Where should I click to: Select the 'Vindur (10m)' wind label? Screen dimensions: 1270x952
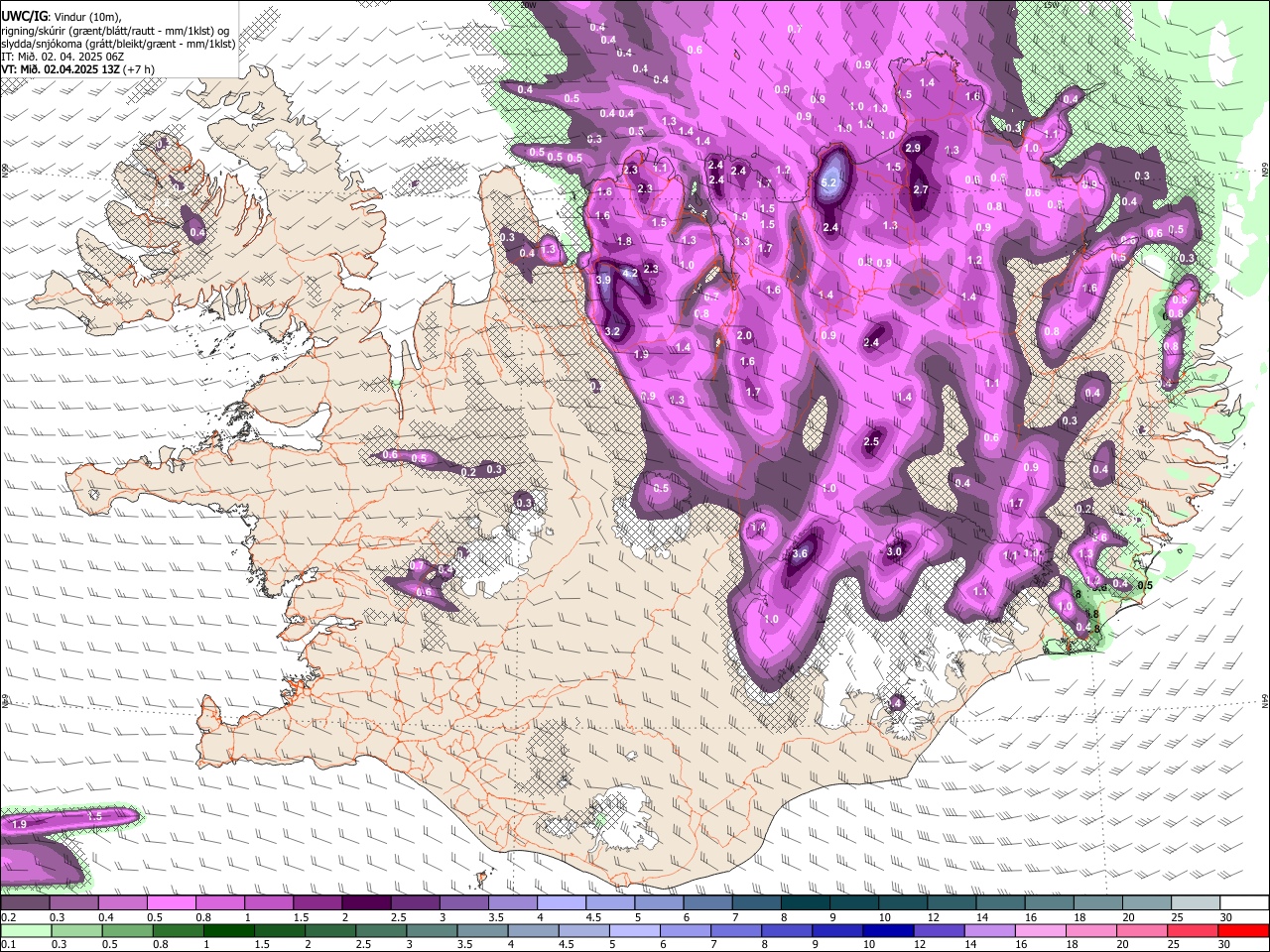tap(85, 17)
